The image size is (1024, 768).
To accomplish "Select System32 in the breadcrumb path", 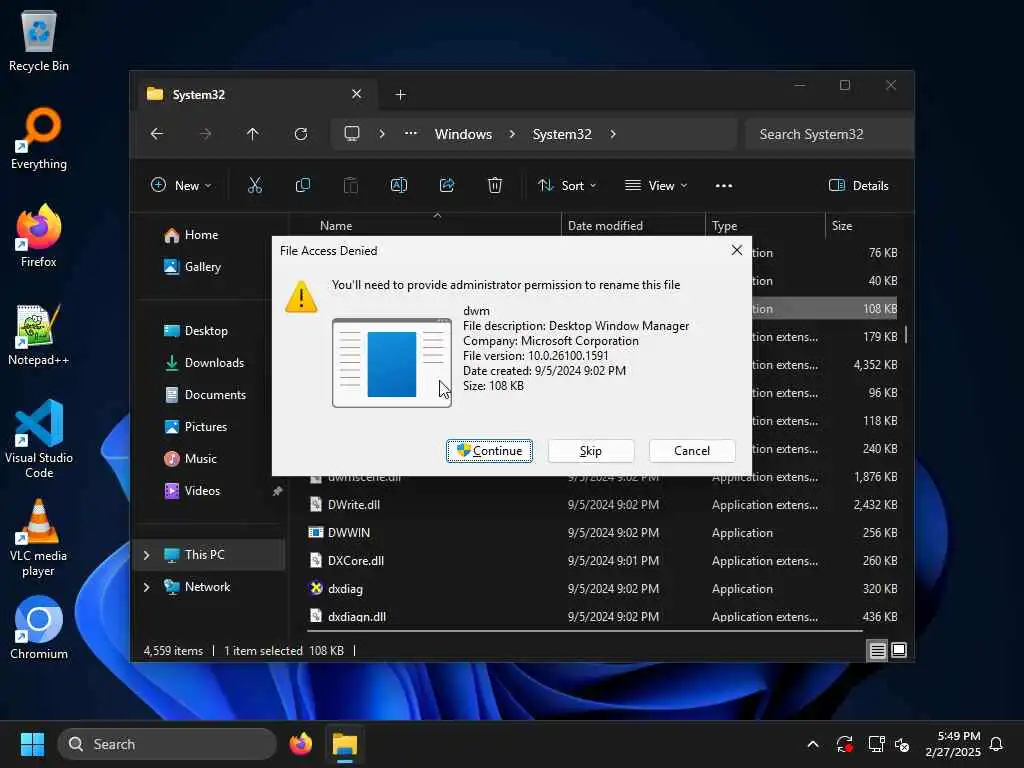I will pos(562,134).
